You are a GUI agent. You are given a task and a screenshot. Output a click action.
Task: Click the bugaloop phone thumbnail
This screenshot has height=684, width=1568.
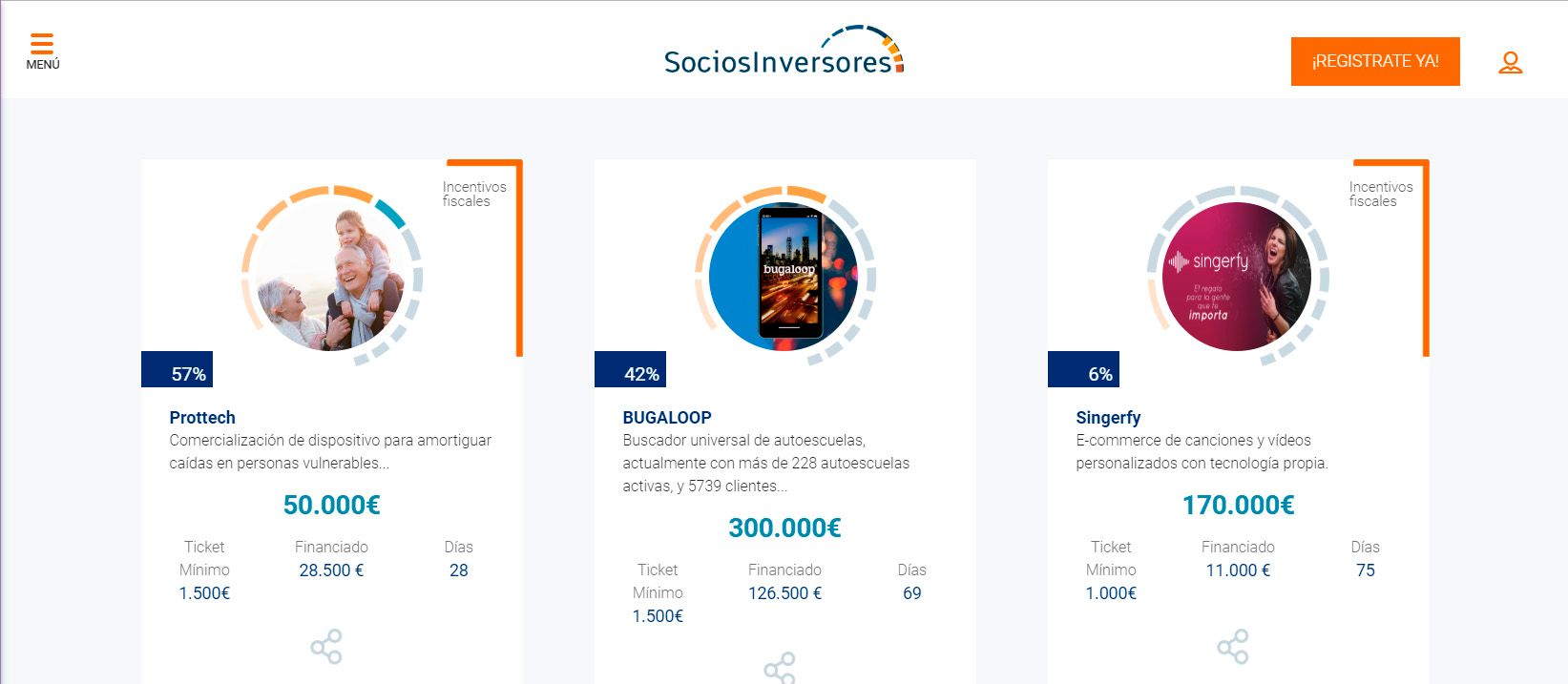pyautogui.click(x=784, y=277)
